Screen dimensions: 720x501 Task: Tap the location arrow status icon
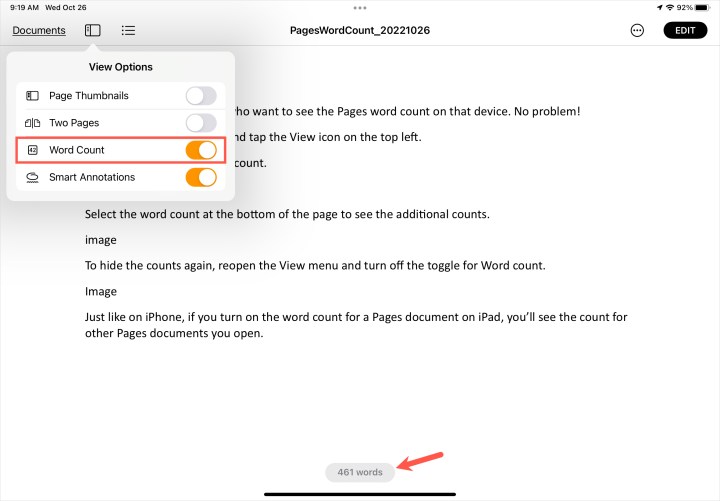point(660,7)
